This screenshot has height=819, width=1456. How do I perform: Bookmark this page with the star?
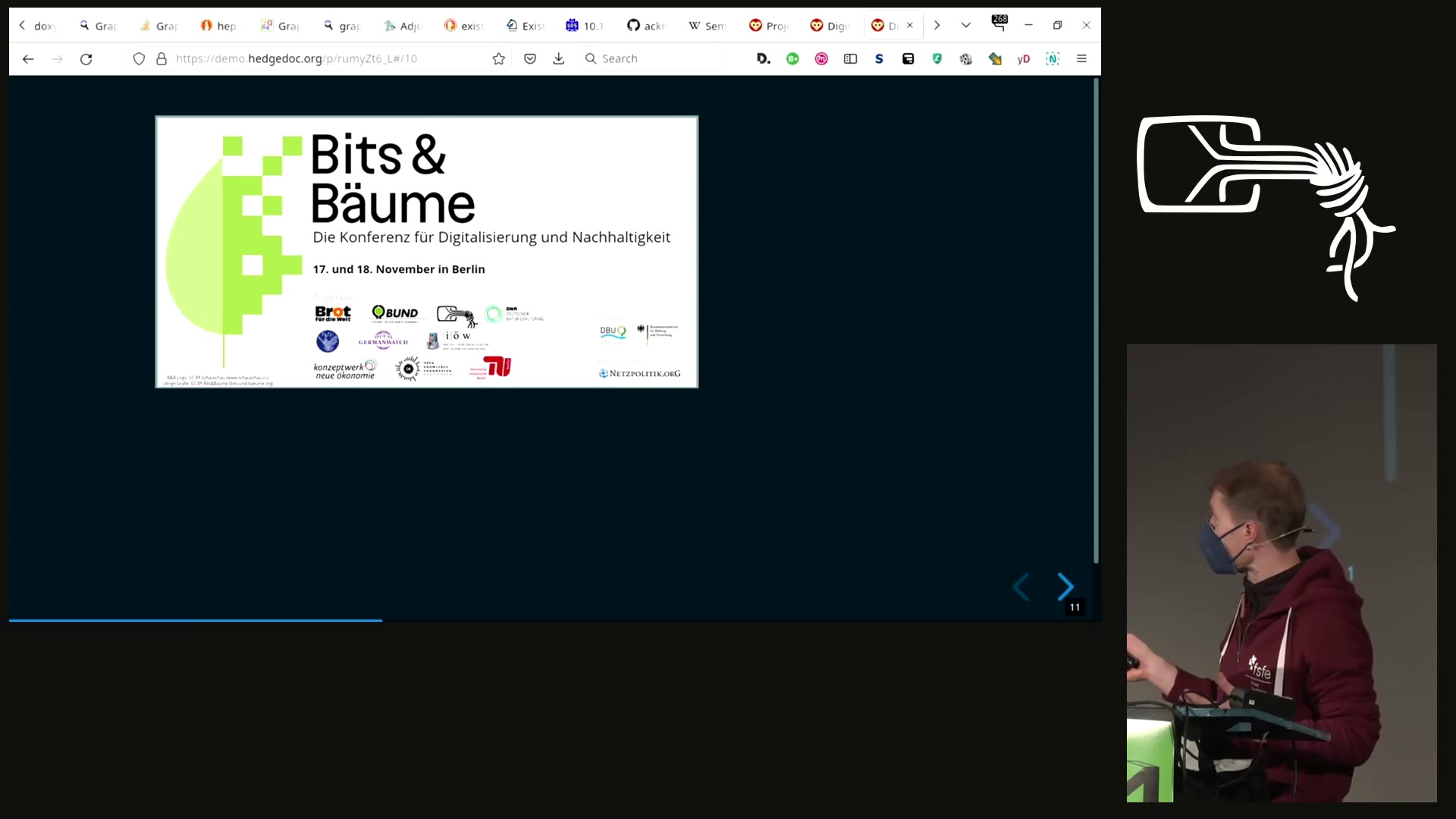click(x=498, y=58)
